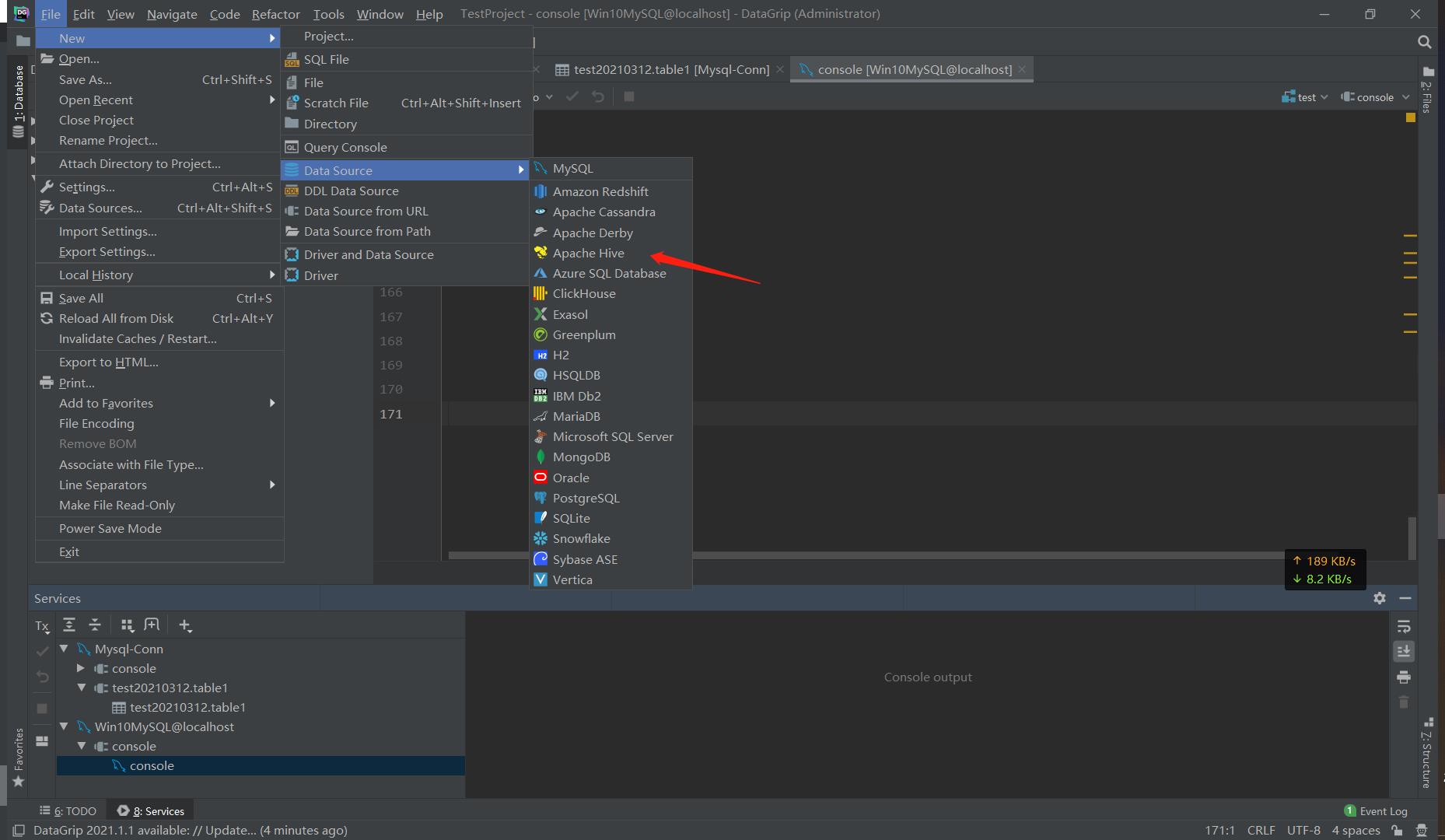The width and height of the screenshot is (1445, 840).
Task: Create new Scratch File
Action: pos(406,103)
